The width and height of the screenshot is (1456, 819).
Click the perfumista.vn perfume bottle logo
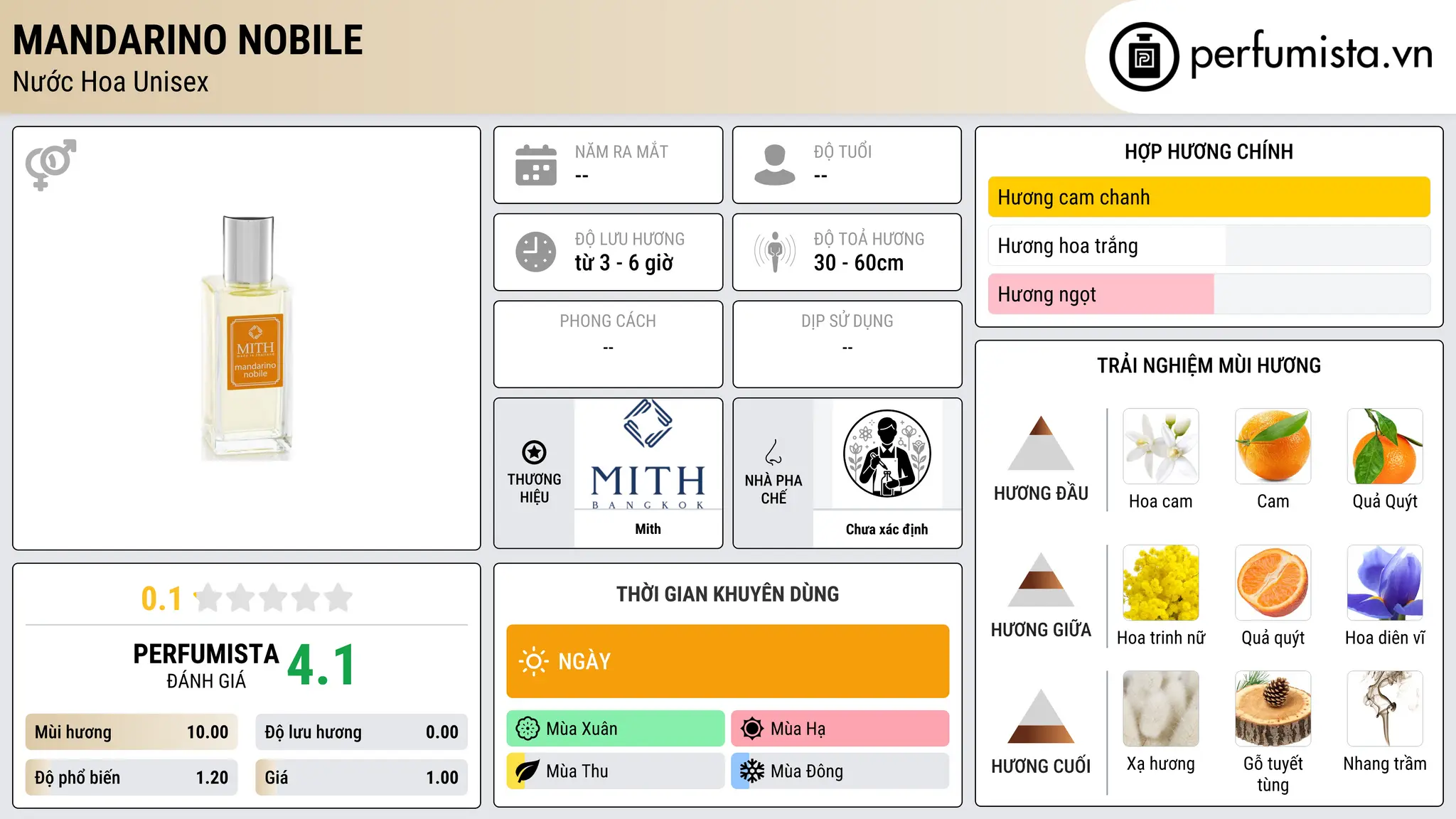pyautogui.click(x=1144, y=57)
